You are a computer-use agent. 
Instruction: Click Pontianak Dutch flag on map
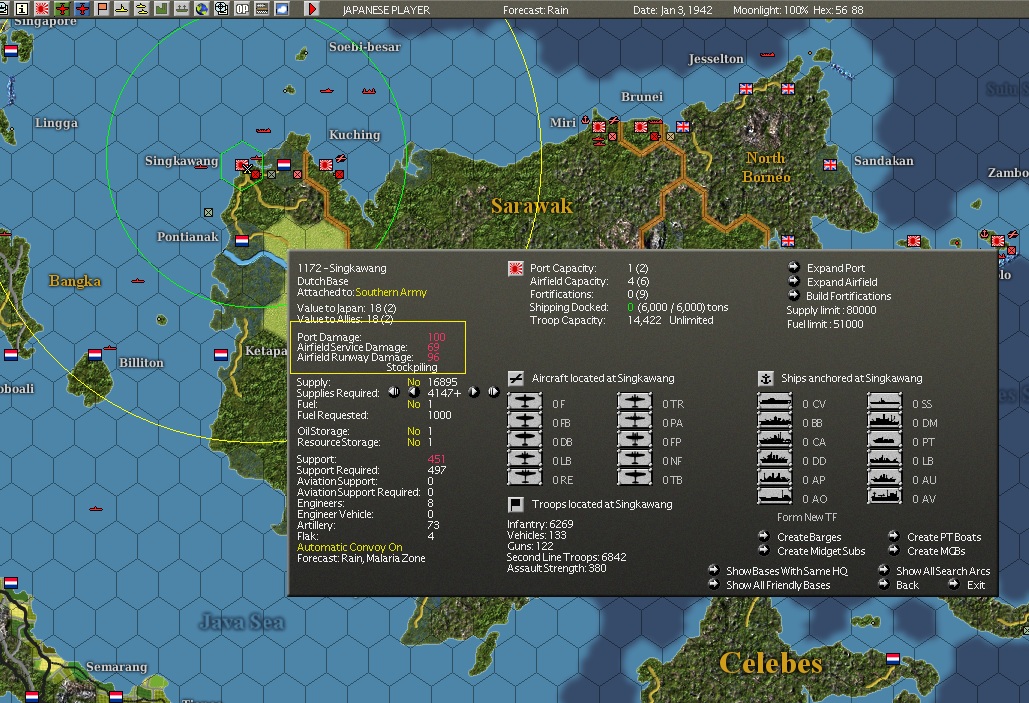pyautogui.click(x=242, y=241)
